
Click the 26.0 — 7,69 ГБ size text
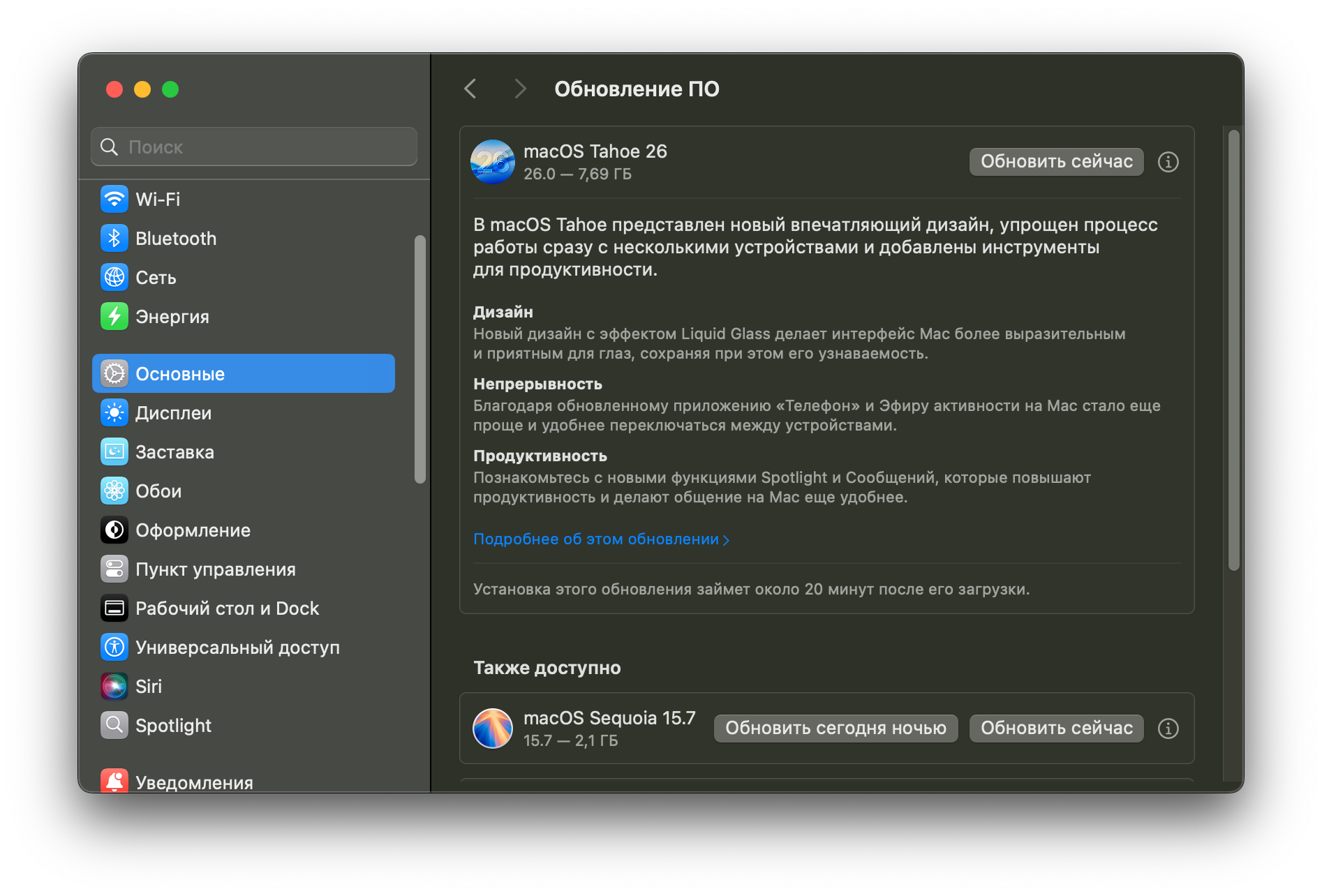click(x=577, y=174)
